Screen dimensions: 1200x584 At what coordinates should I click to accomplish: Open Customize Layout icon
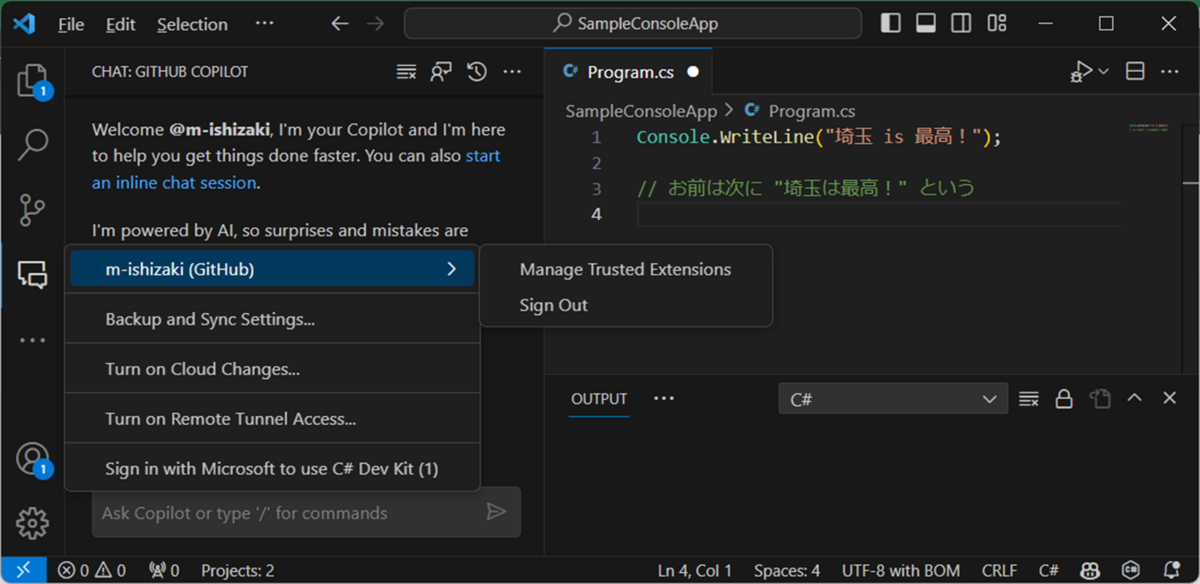coord(996,23)
